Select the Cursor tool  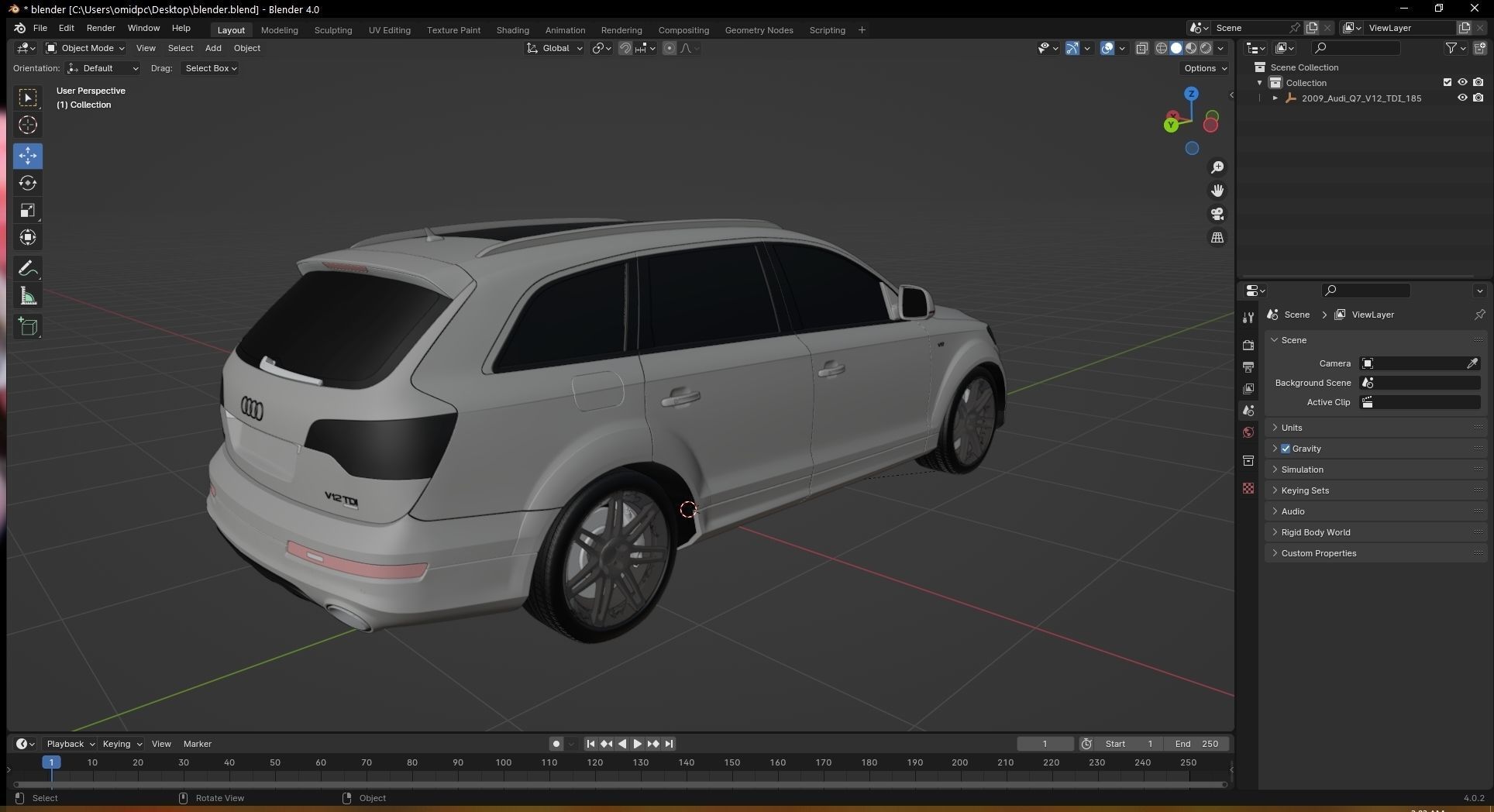(28, 125)
